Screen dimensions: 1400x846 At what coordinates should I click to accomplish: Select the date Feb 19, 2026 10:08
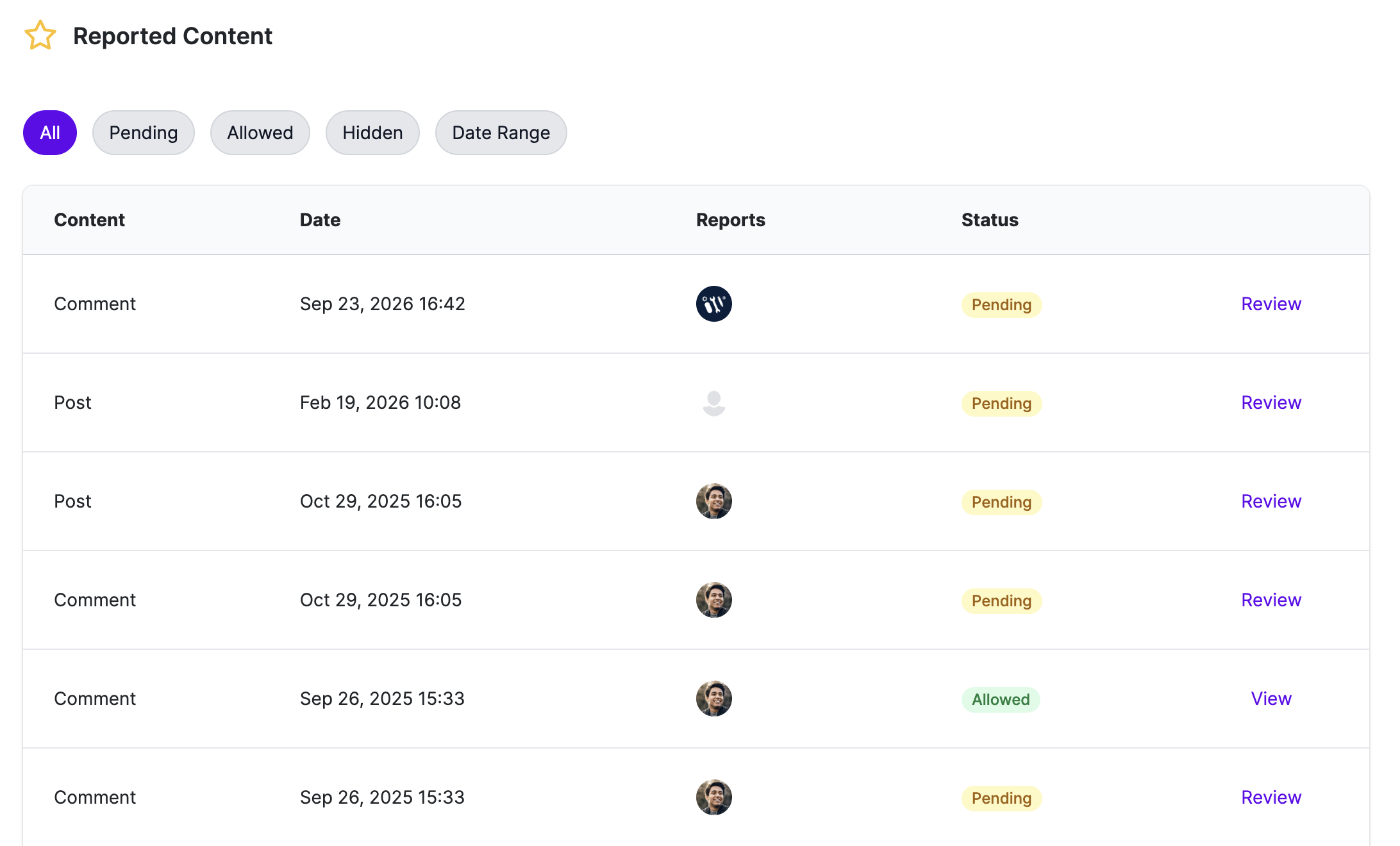tap(381, 402)
